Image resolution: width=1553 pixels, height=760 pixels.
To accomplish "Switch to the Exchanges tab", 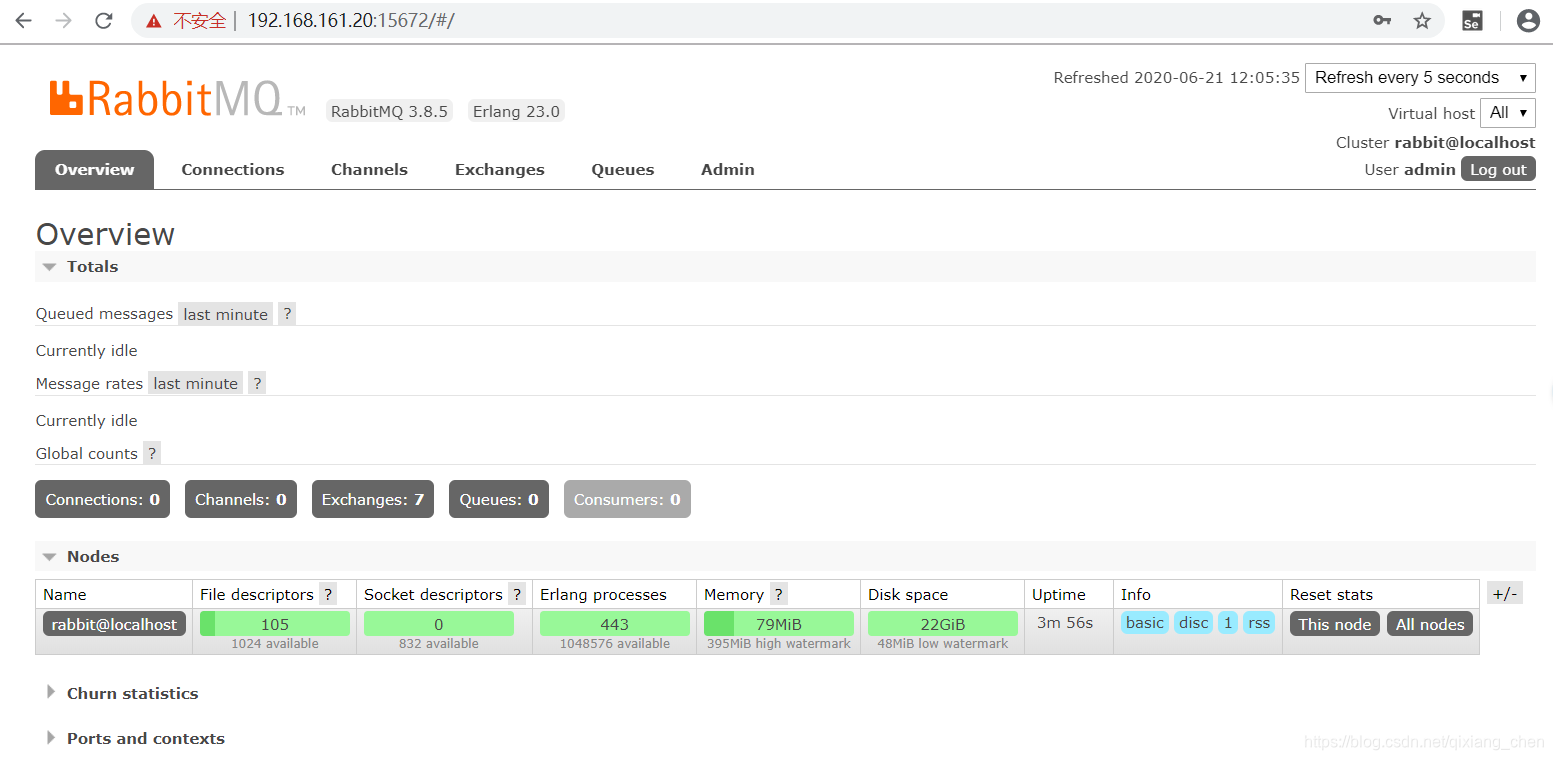I will click(x=500, y=170).
